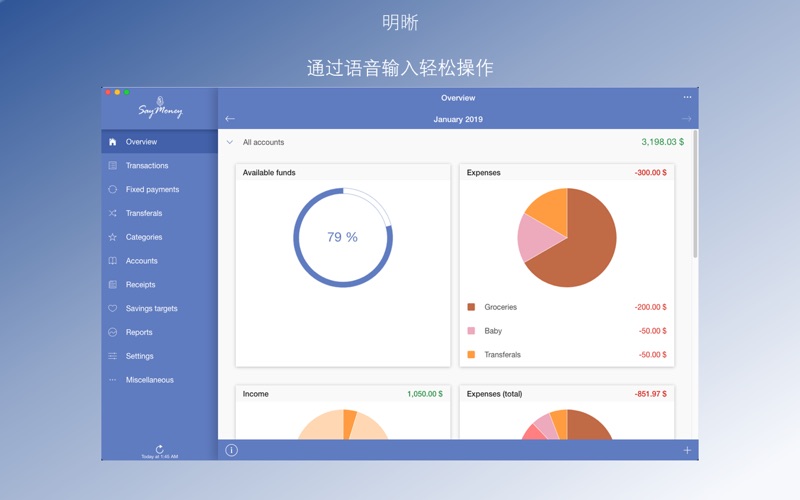Click the Expenses (total) card title
800x500 pixels.
494,394
